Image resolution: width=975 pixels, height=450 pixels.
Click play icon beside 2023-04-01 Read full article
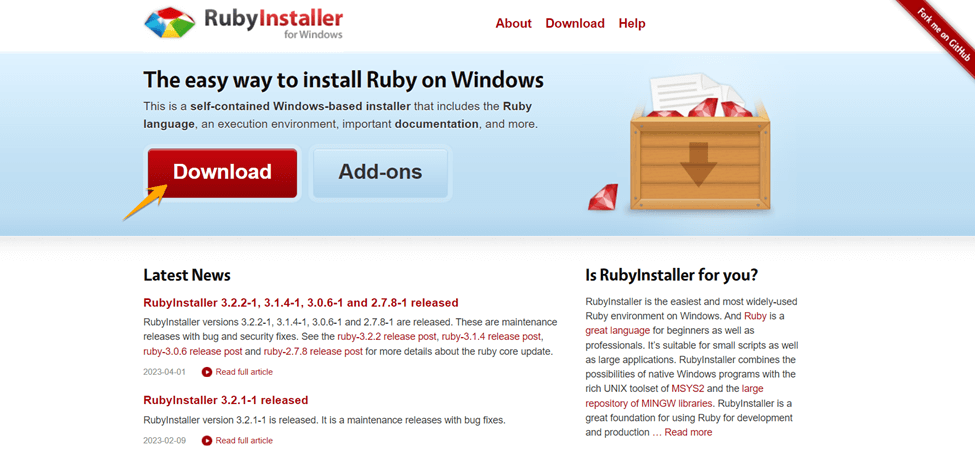pyautogui.click(x=207, y=372)
